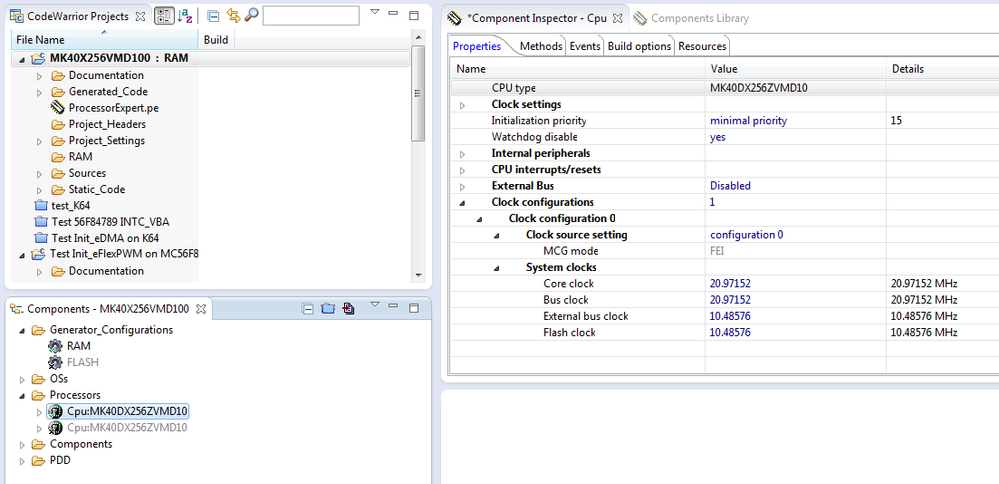Expand the CPU interrupts/resets group
Viewport: 999px width, 484px height.
[463, 171]
